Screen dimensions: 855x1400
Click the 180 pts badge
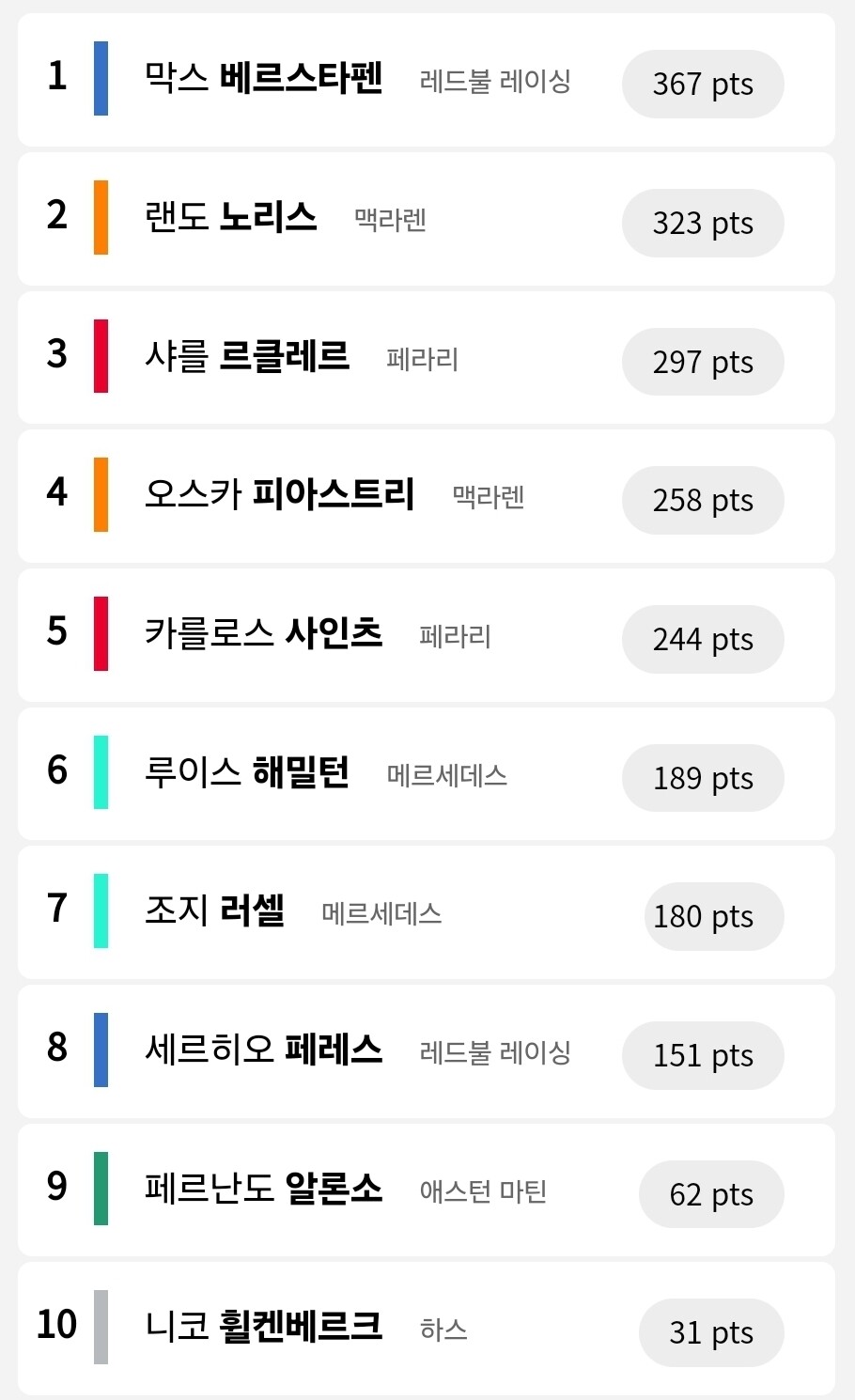click(x=712, y=917)
